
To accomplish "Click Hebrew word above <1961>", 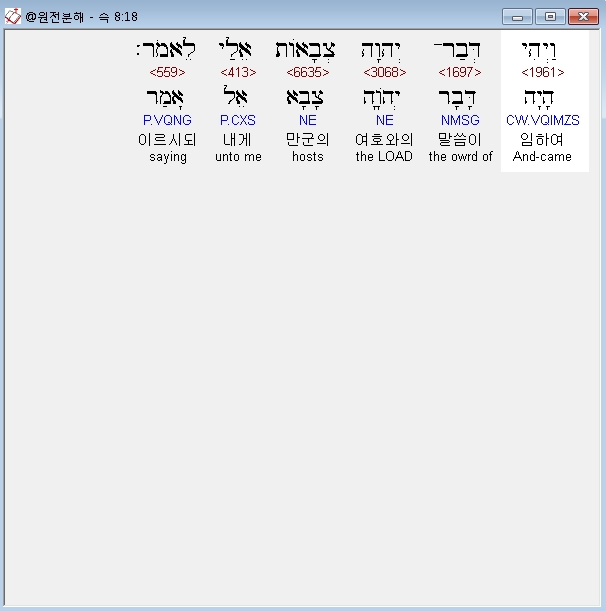I will 539,51.
